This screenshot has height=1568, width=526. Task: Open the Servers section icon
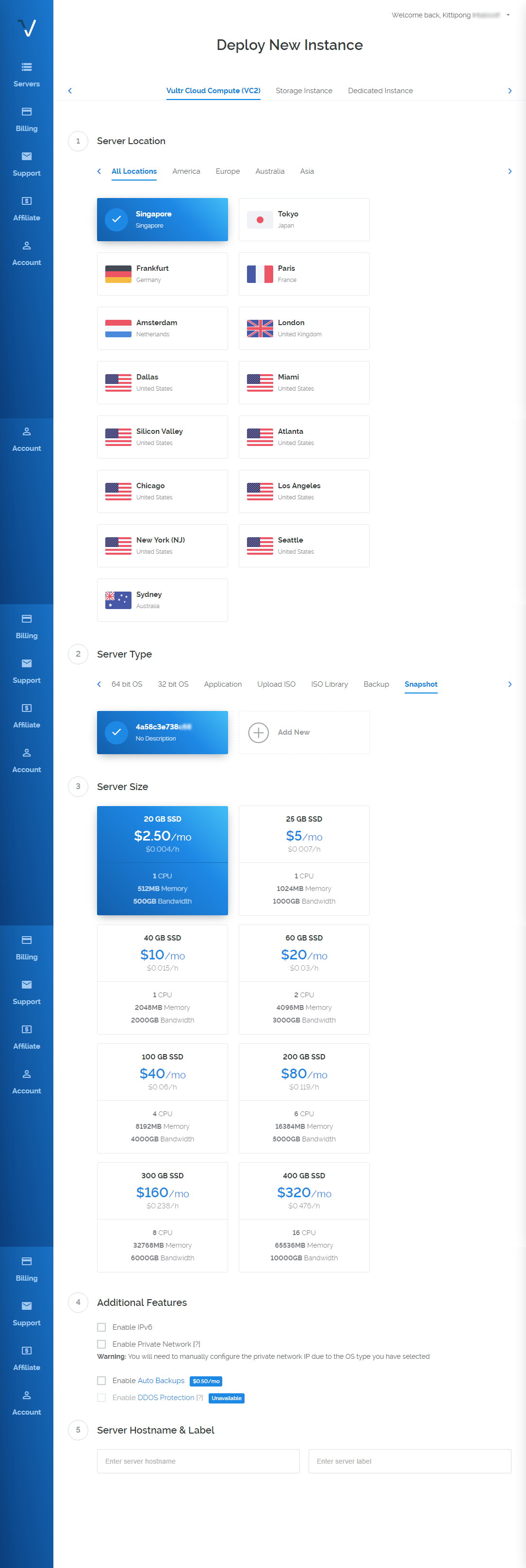[x=27, y=67]
